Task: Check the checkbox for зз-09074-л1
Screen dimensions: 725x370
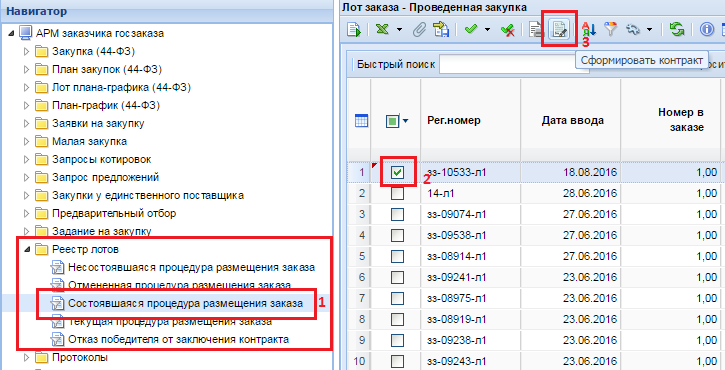Action: click(397, 215)
